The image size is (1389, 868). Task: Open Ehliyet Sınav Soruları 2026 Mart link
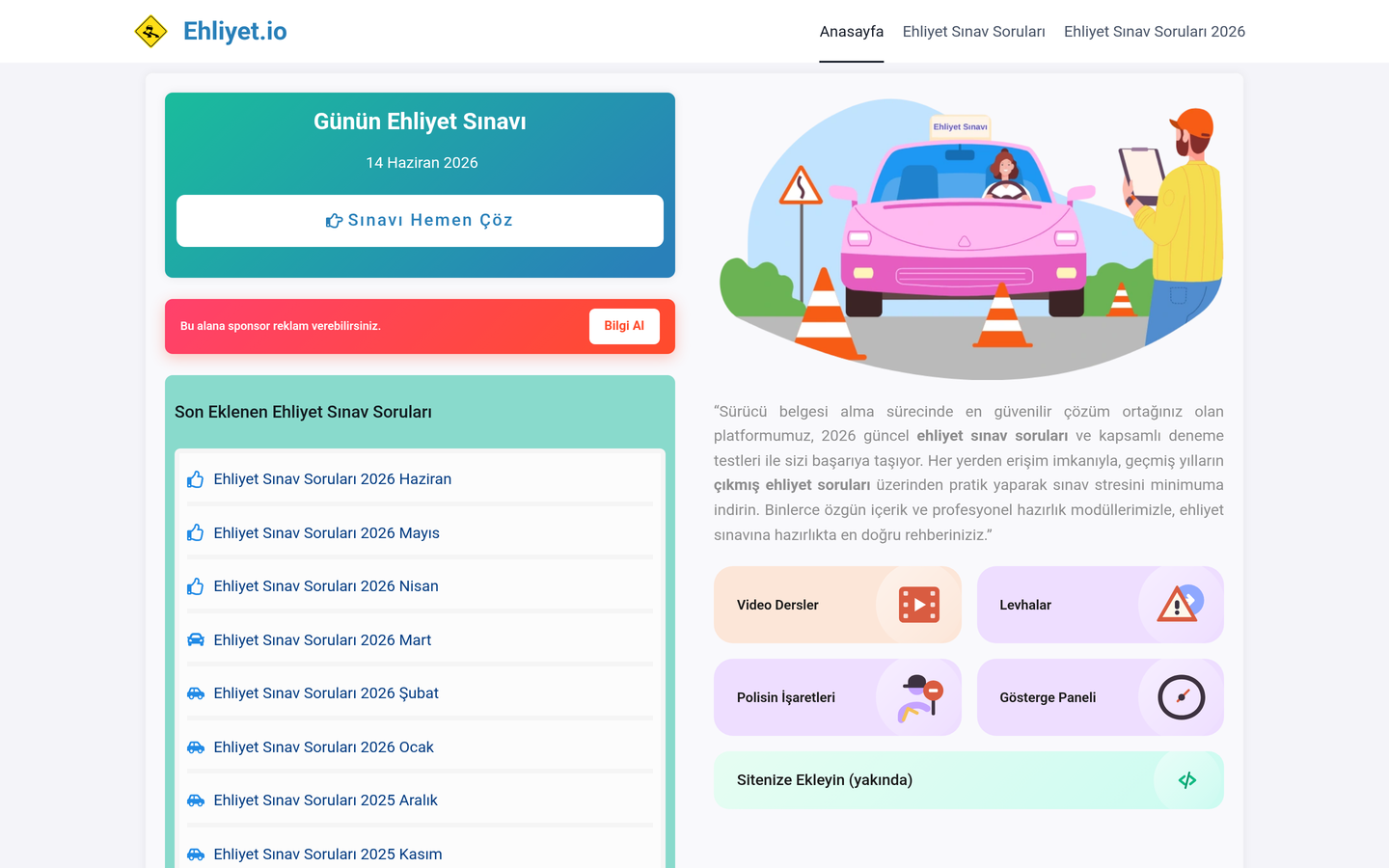point(322,640)
